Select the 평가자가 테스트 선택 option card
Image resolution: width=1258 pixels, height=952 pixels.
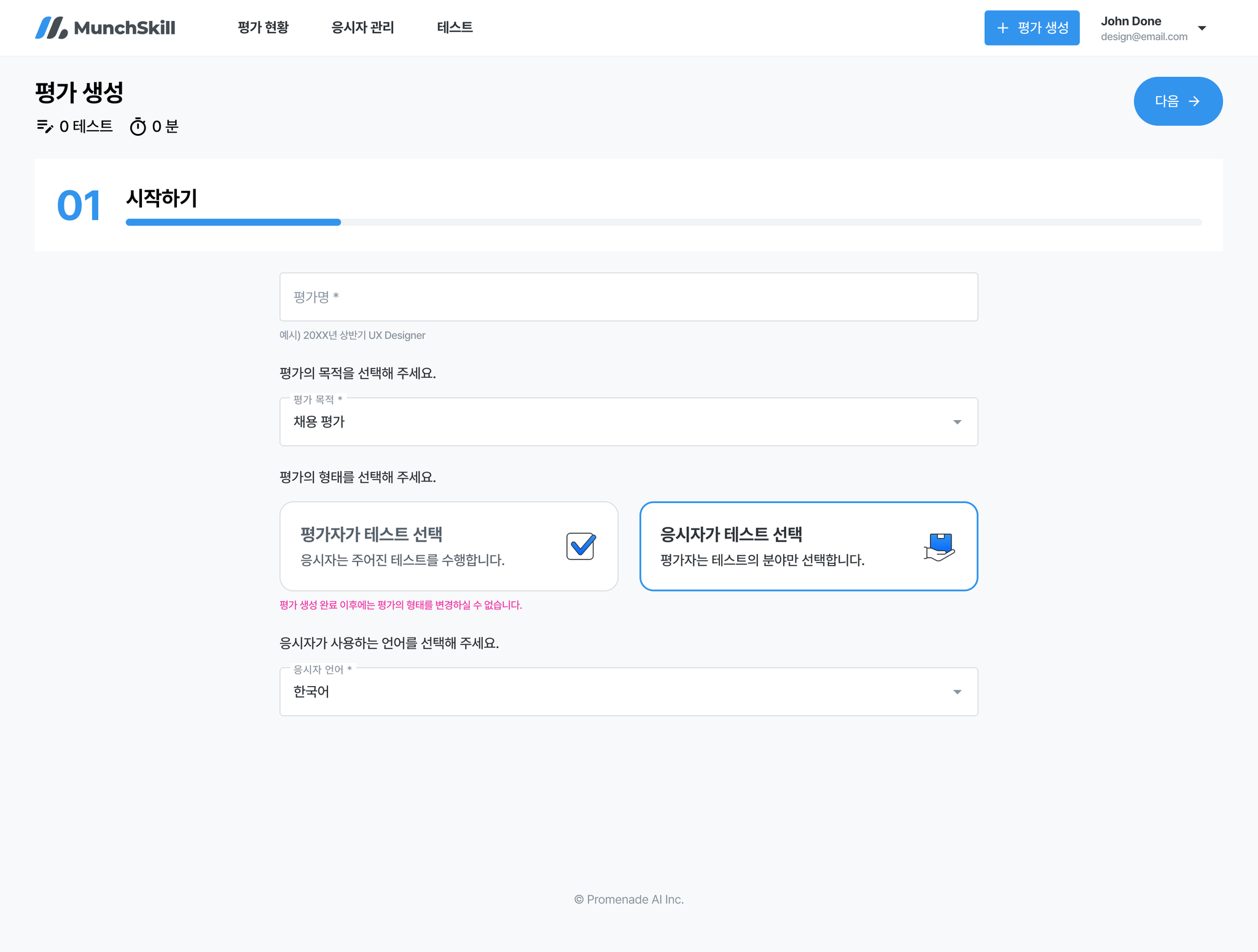click(x=448, y=546)
